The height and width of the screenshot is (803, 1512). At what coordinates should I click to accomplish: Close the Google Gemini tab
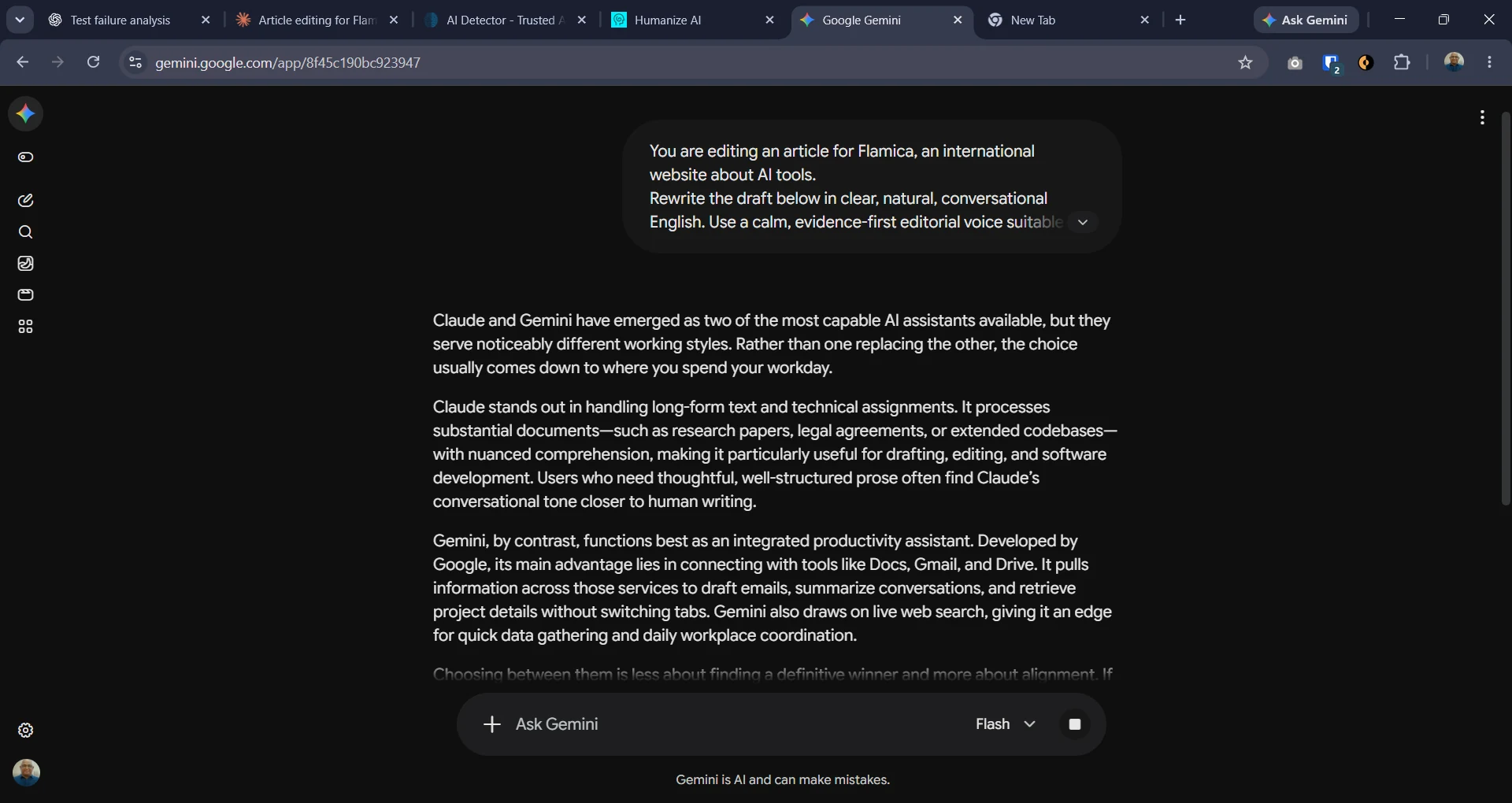(x=958, y=20)
